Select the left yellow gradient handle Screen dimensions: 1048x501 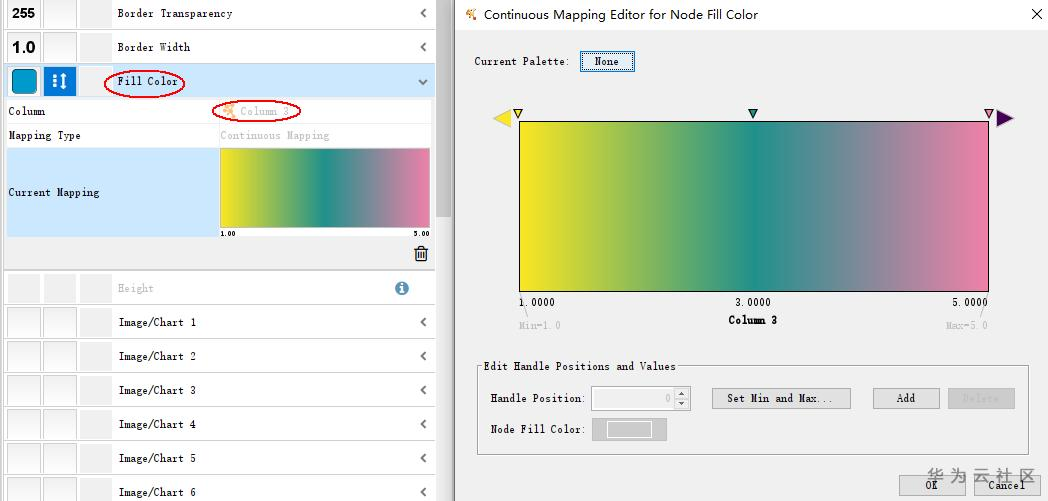point(518,114)
